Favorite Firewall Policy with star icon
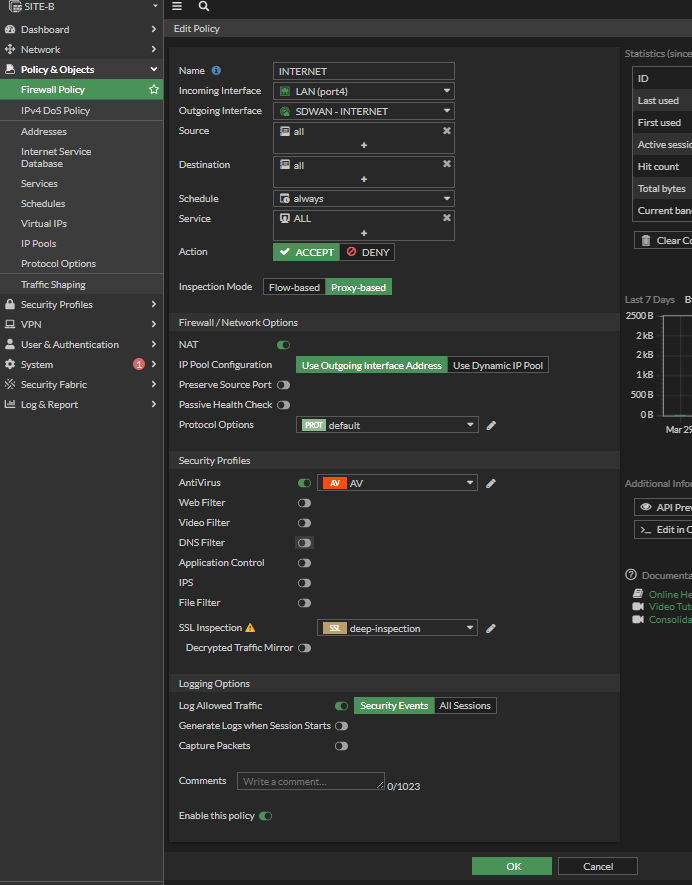Viewport: 692px width, 885px height. [x=153, y=90]
